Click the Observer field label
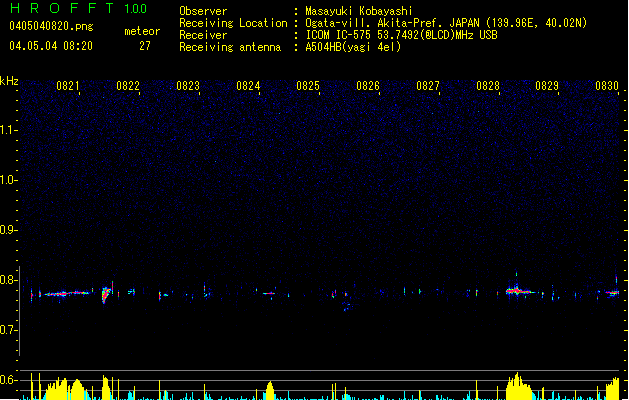Image resolution: width=629 pixels, height=400 pixels. [203, 11]
